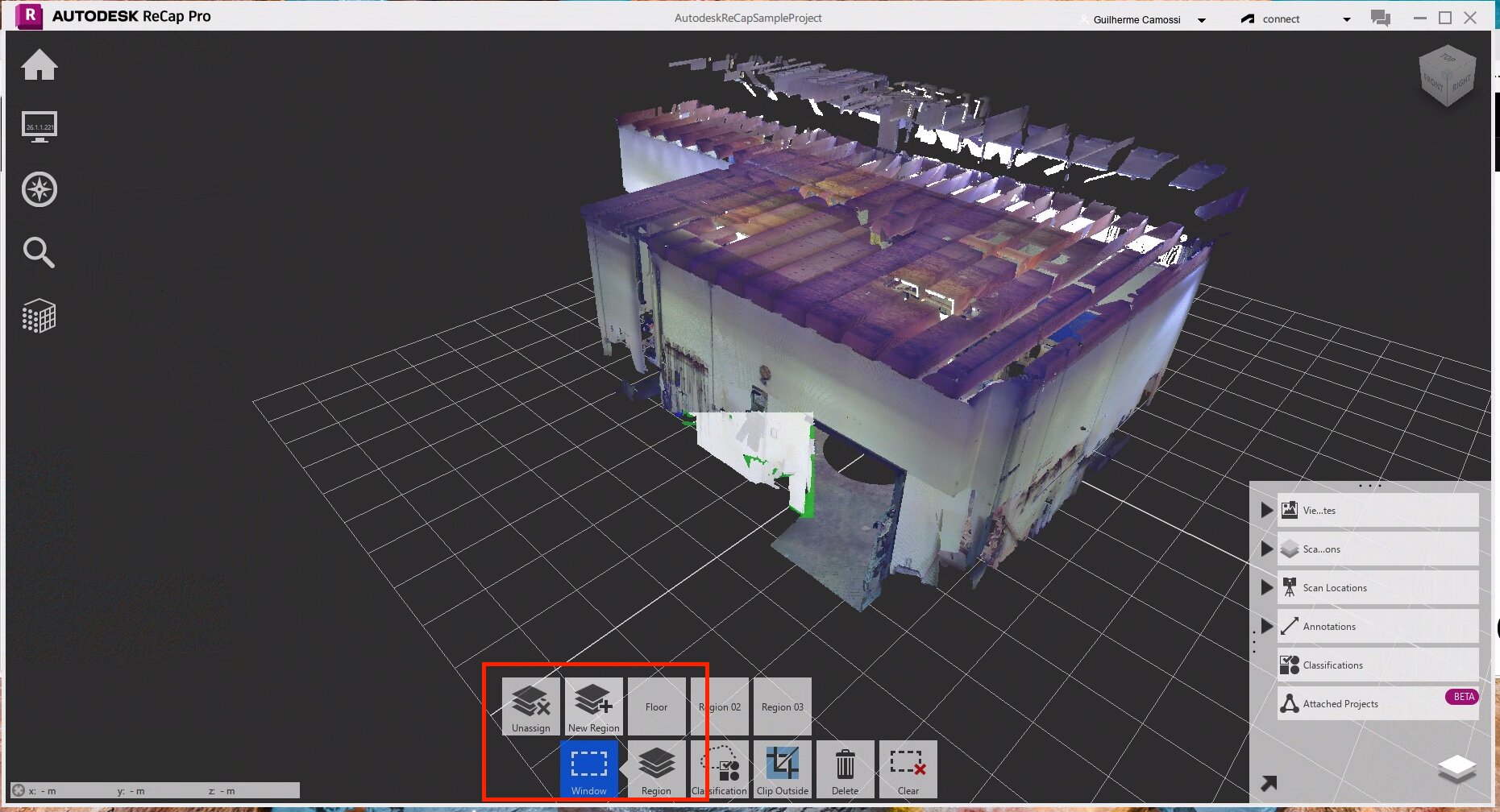Clear the current selection

(908, 769)
